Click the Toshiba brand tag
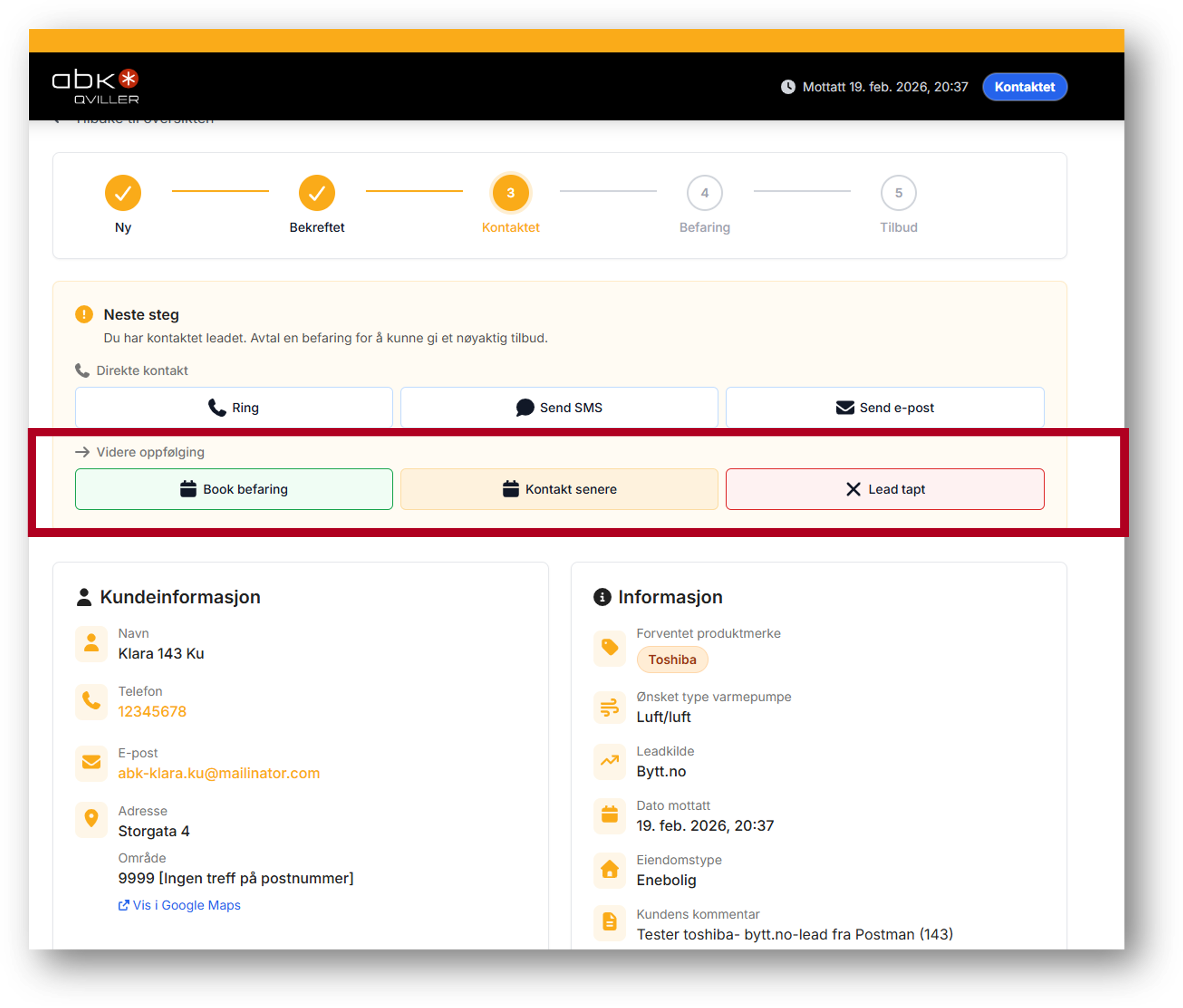The image size is (1183, 1008). coord(672,659)
